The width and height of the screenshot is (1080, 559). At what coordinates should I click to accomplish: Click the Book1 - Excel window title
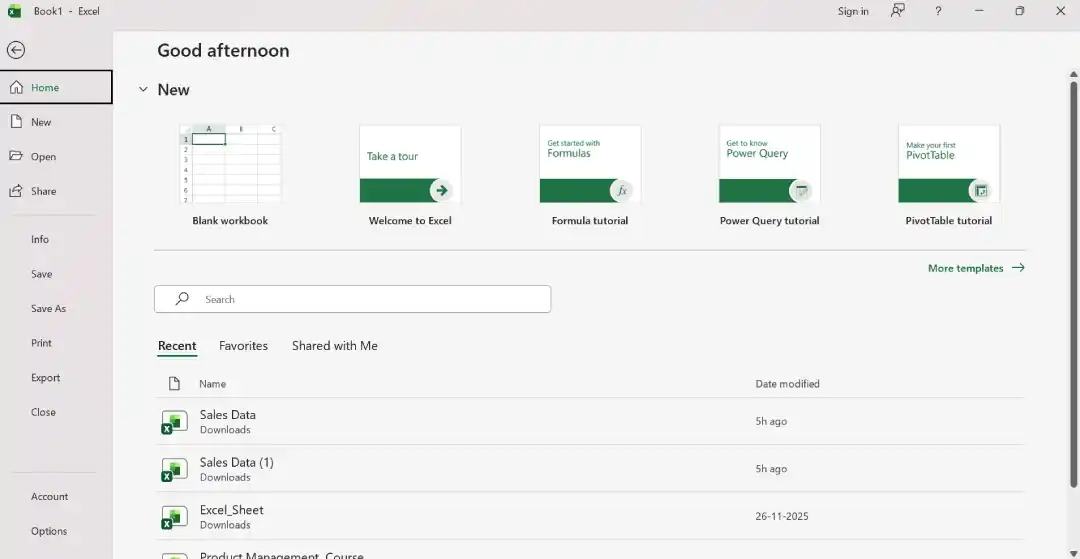[67, 11]
